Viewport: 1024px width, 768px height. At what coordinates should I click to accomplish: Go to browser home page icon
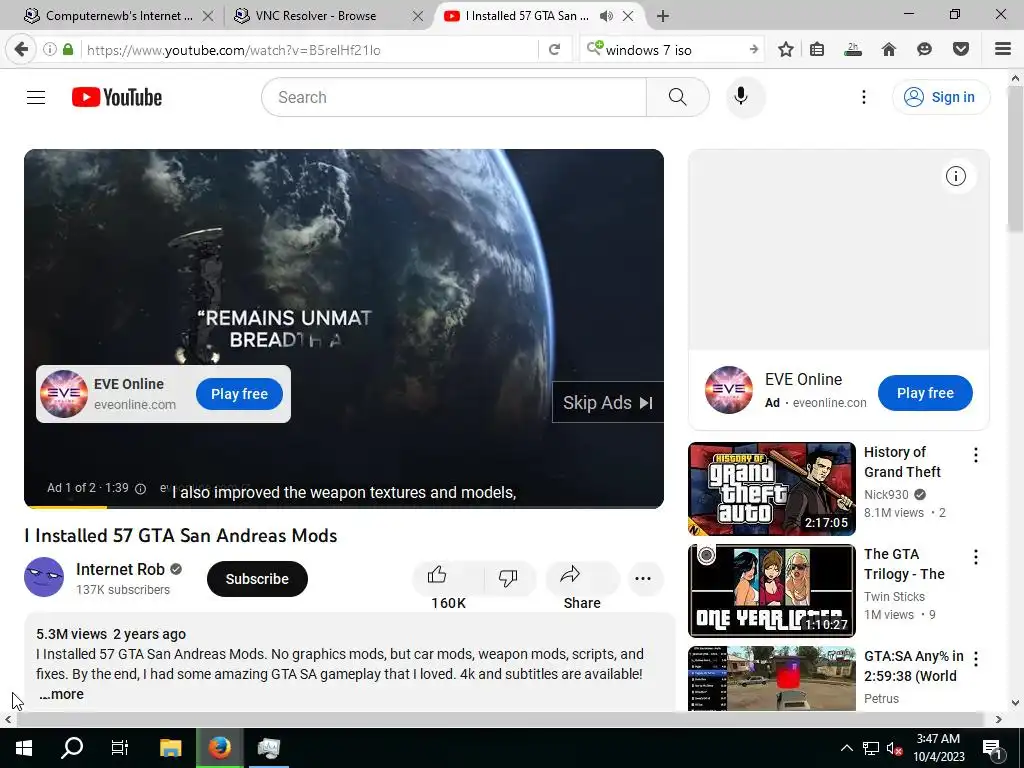click(889, 50)
